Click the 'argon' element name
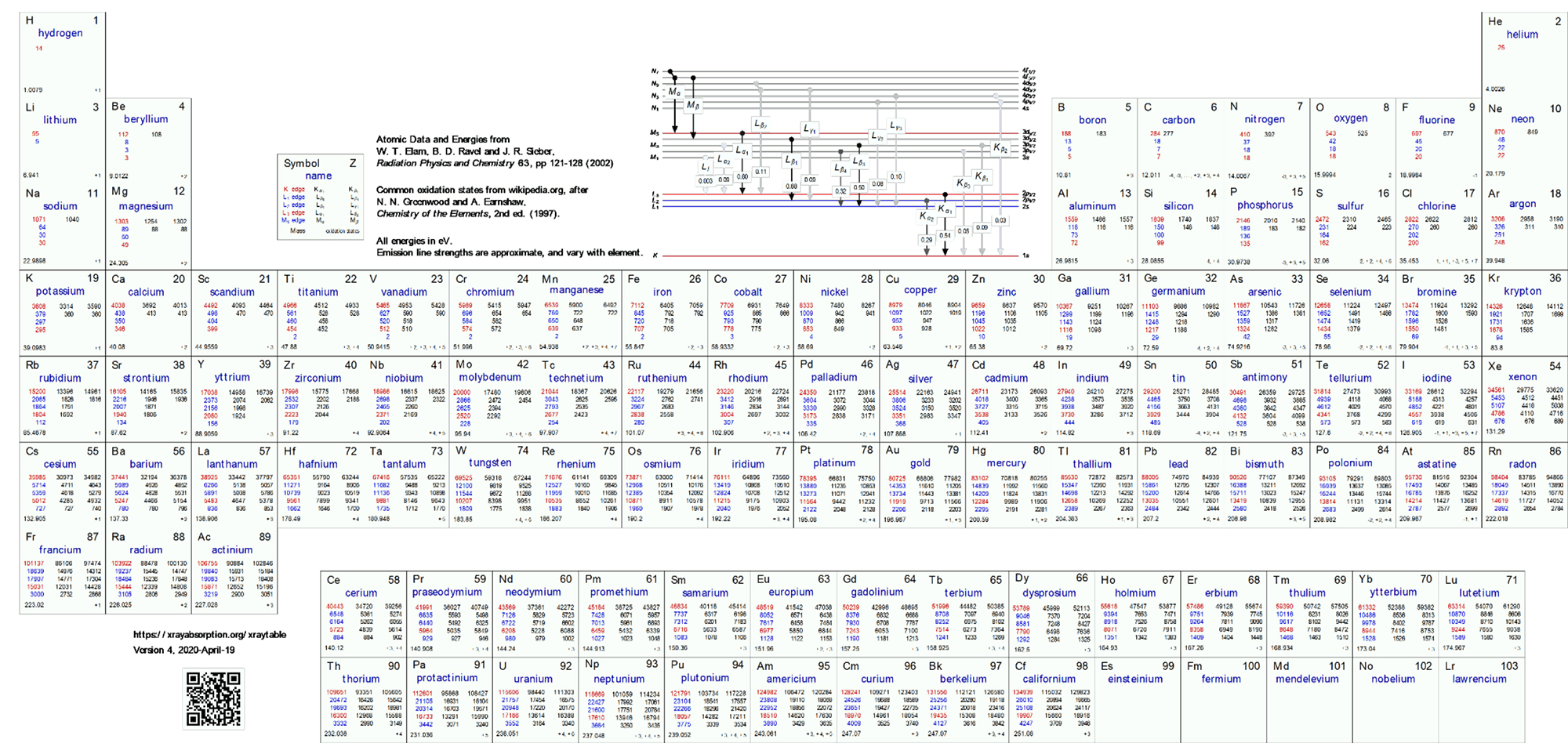 (x=1523, y=205)
